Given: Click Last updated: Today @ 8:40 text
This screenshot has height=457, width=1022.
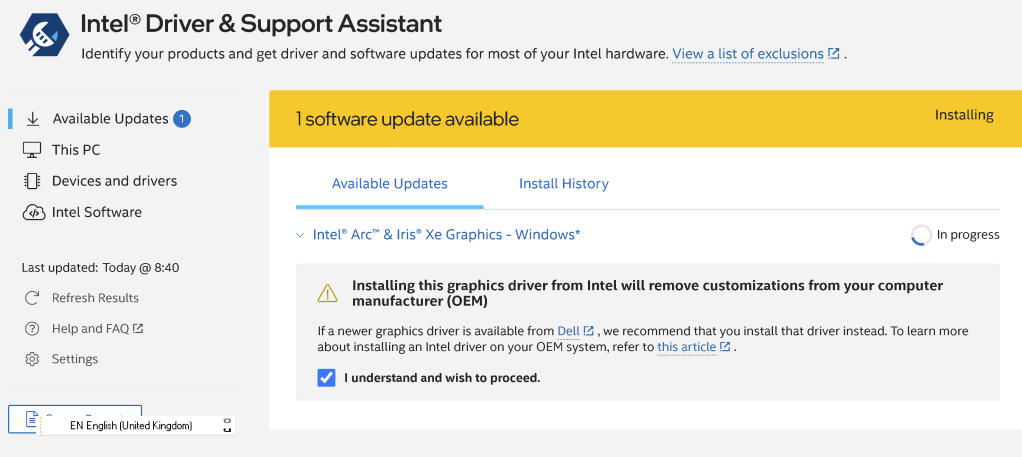Looking at the screenshot, I should point(100,267).
